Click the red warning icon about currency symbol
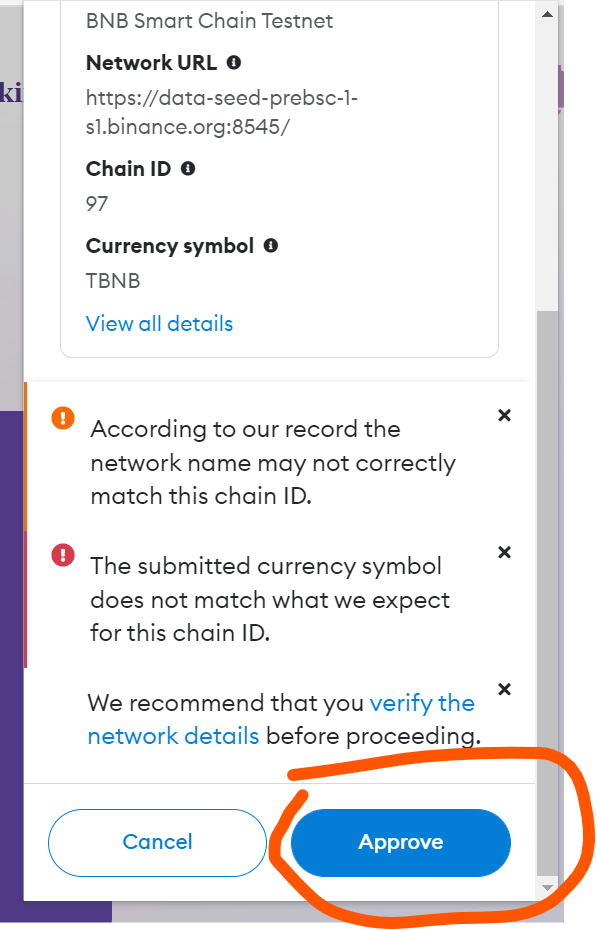 tap(62, 555)
